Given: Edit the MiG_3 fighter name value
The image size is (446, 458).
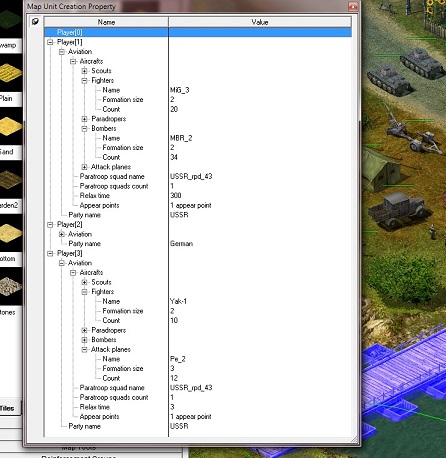Looking at the screenshot, I should point(180,90).
